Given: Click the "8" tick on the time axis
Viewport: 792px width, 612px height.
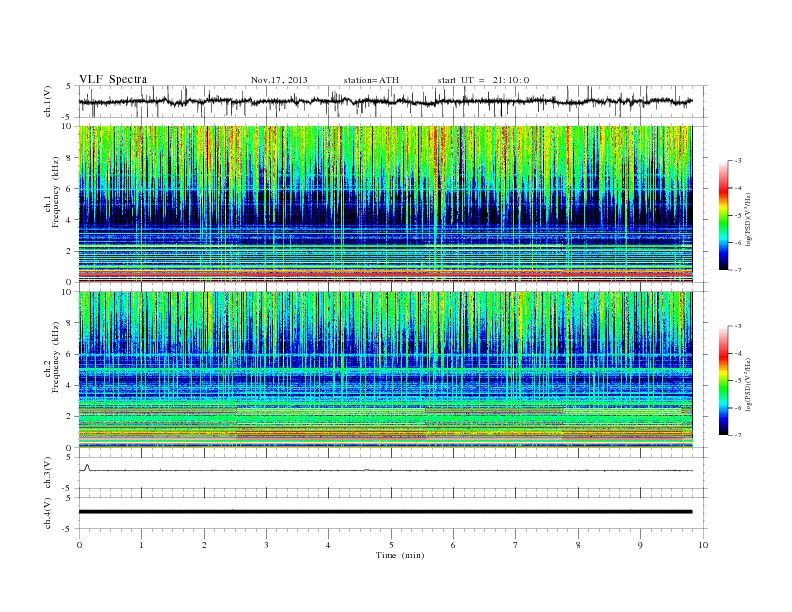Looking at the screenshot, I should click(x=578, y=545).
